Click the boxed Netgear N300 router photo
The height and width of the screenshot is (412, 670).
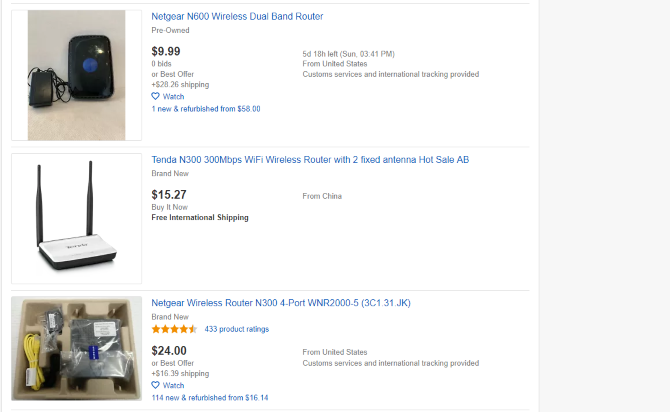click(x=76, y=349)
